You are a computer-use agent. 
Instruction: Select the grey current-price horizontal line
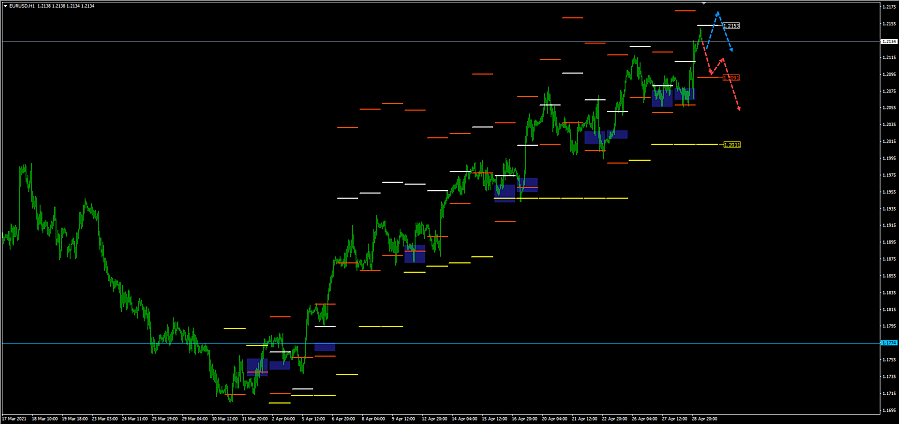(440, 41)
